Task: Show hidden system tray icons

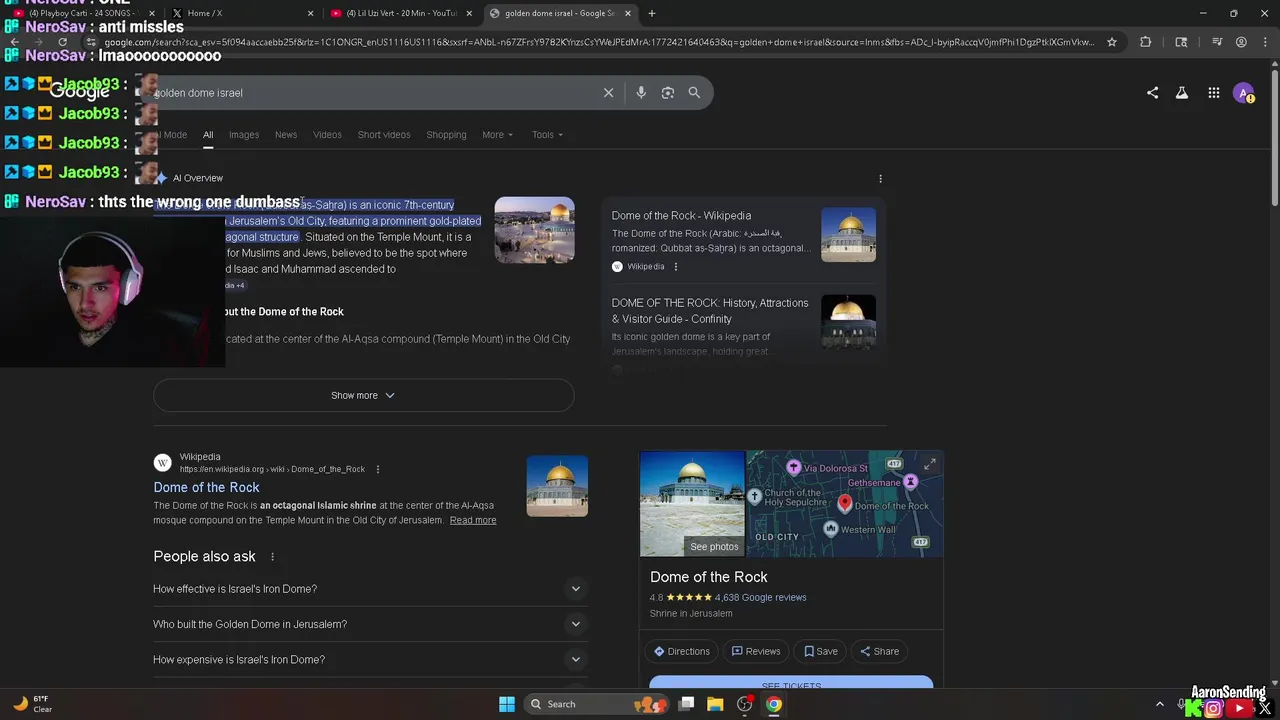Action: 1160,704
